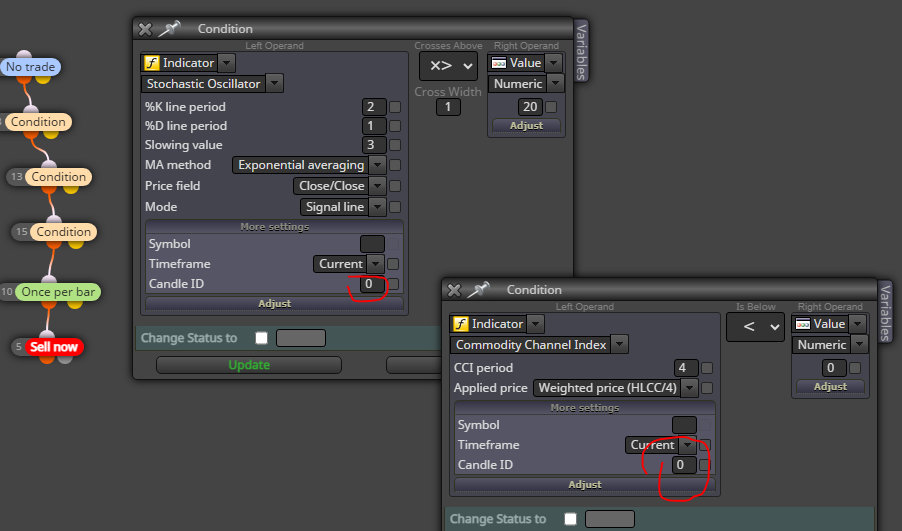The height and width of the screenshot is (531, 902).
Task: Click the pin icon in the CCI Condition window
Action: [478, 289]
